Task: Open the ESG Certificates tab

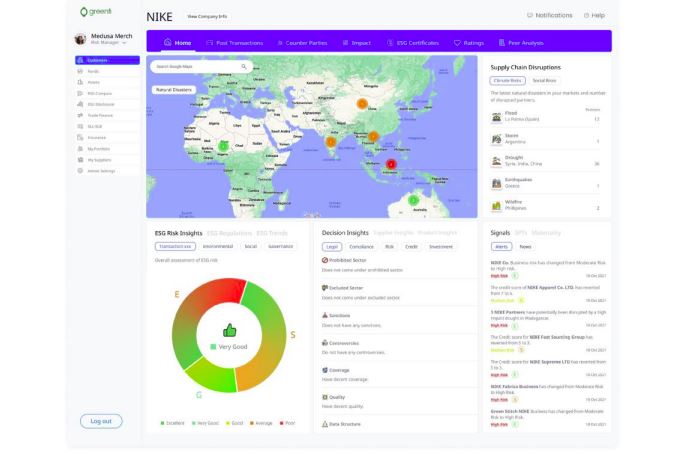Action: (x=413, y=43)
